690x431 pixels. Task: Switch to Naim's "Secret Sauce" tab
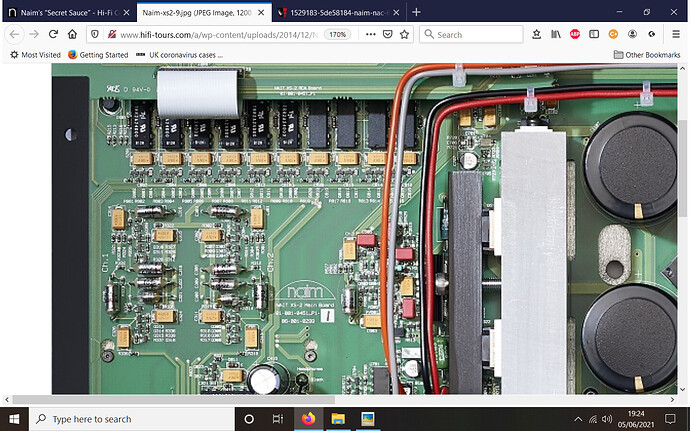pos(60,11)
